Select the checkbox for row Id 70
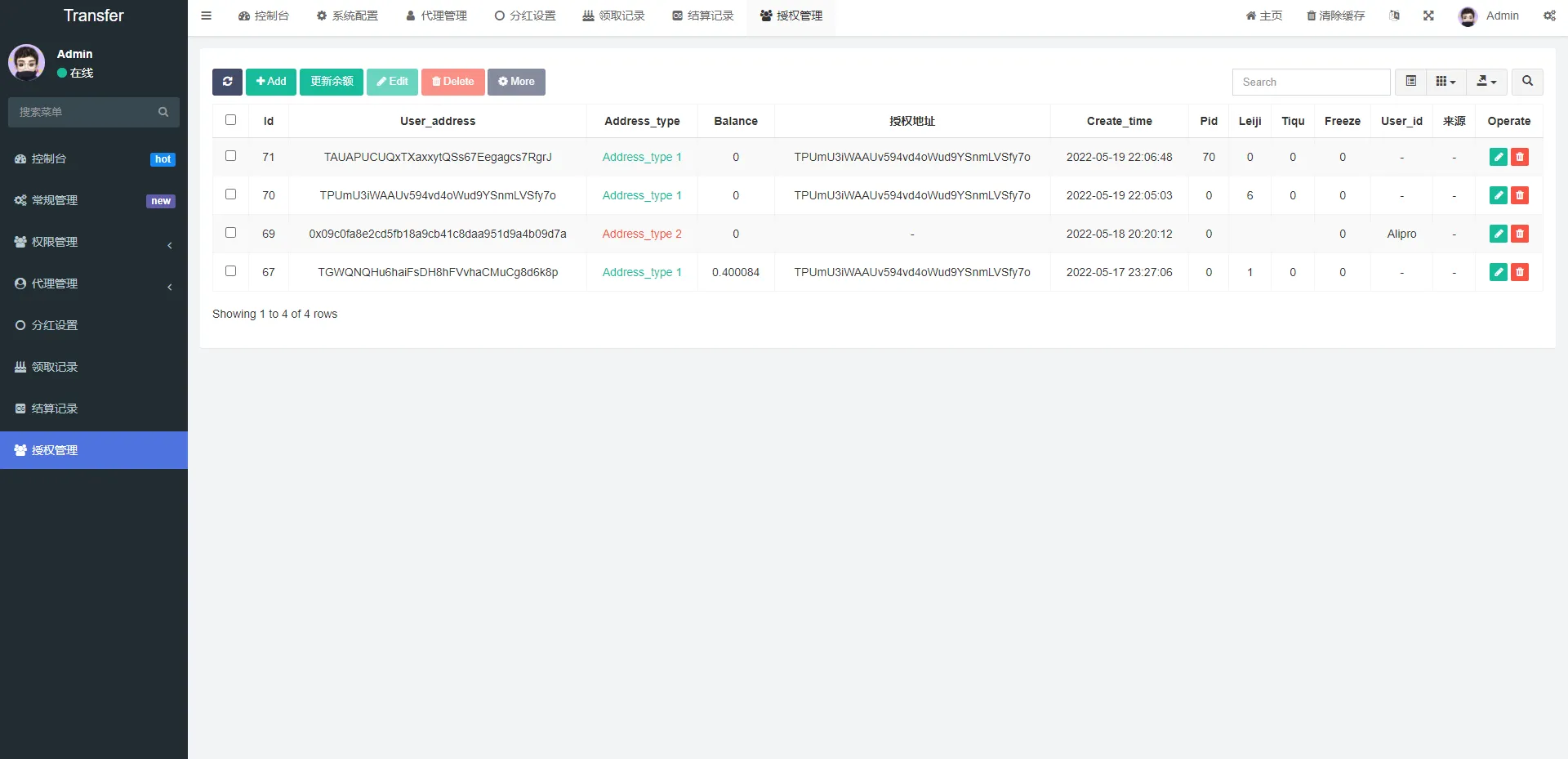 click(230, 194)
